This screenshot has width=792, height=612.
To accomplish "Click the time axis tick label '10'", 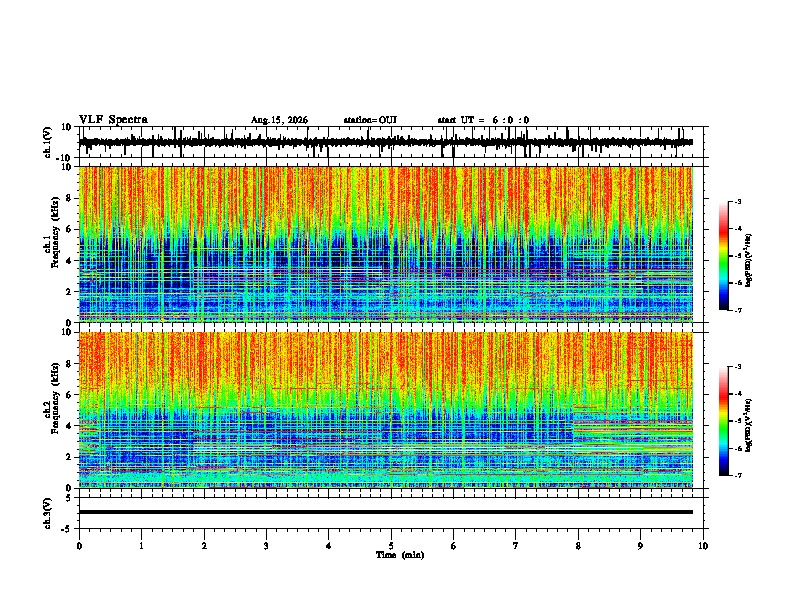I will [703, 546].
